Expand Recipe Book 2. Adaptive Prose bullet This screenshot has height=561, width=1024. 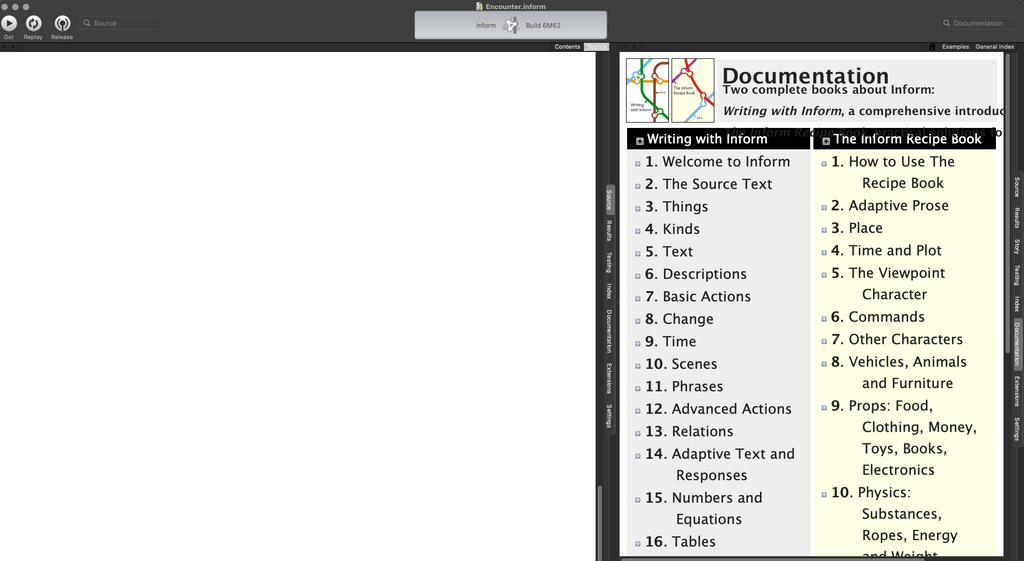824,208
